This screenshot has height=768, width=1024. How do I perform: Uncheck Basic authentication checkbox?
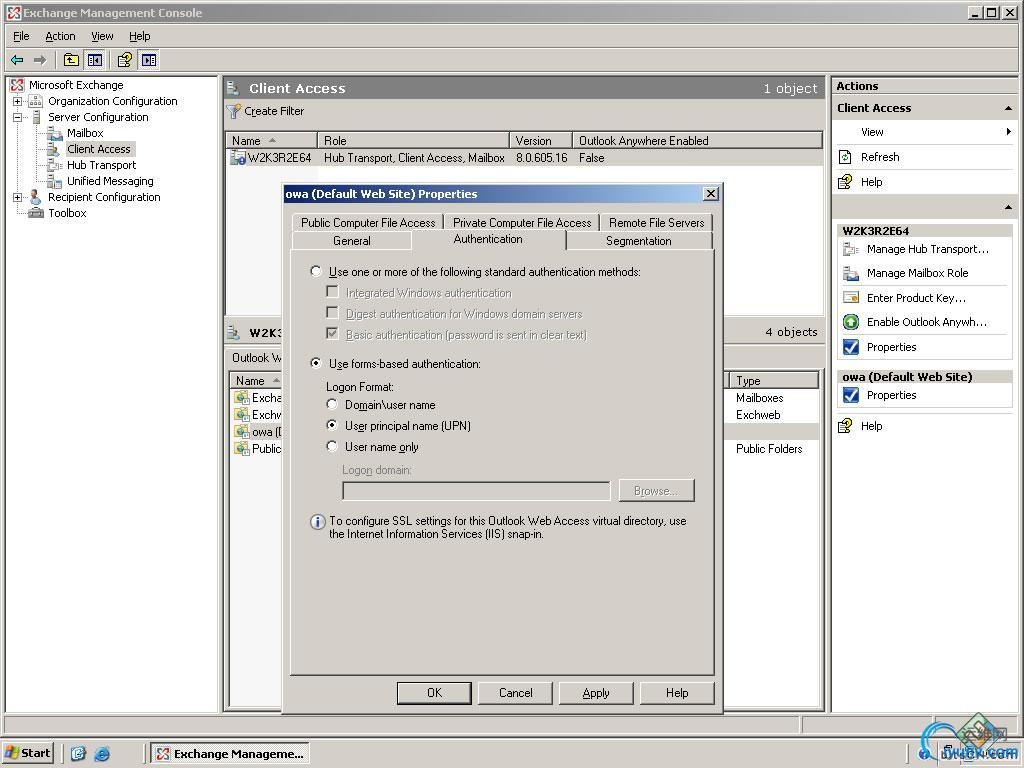coord(332,334)
